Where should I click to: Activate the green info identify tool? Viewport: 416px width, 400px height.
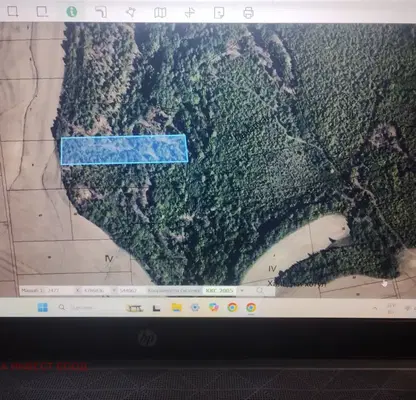(71, 12)
